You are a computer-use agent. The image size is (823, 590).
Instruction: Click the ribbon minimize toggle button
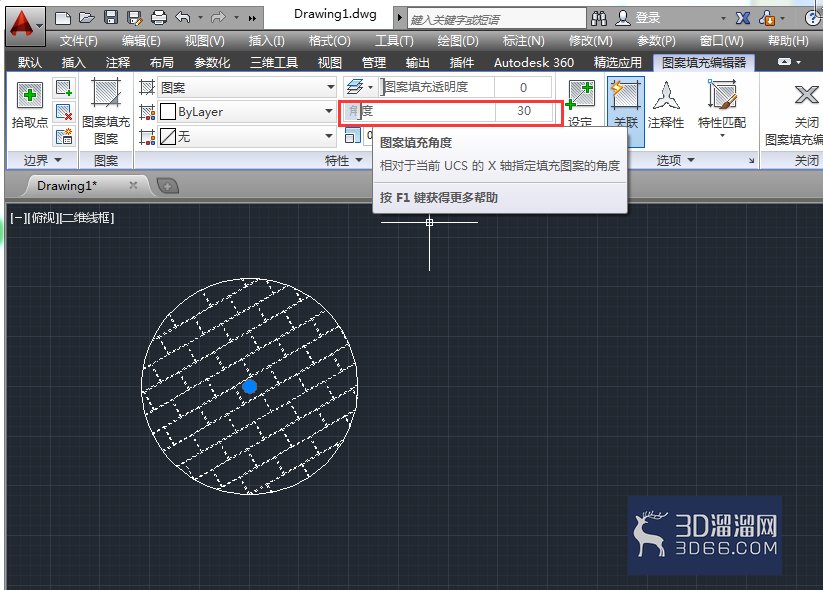pos(784,62)
